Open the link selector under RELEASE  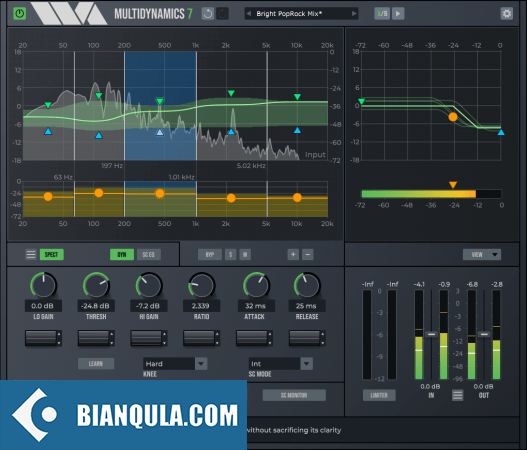tap(307, 338)
